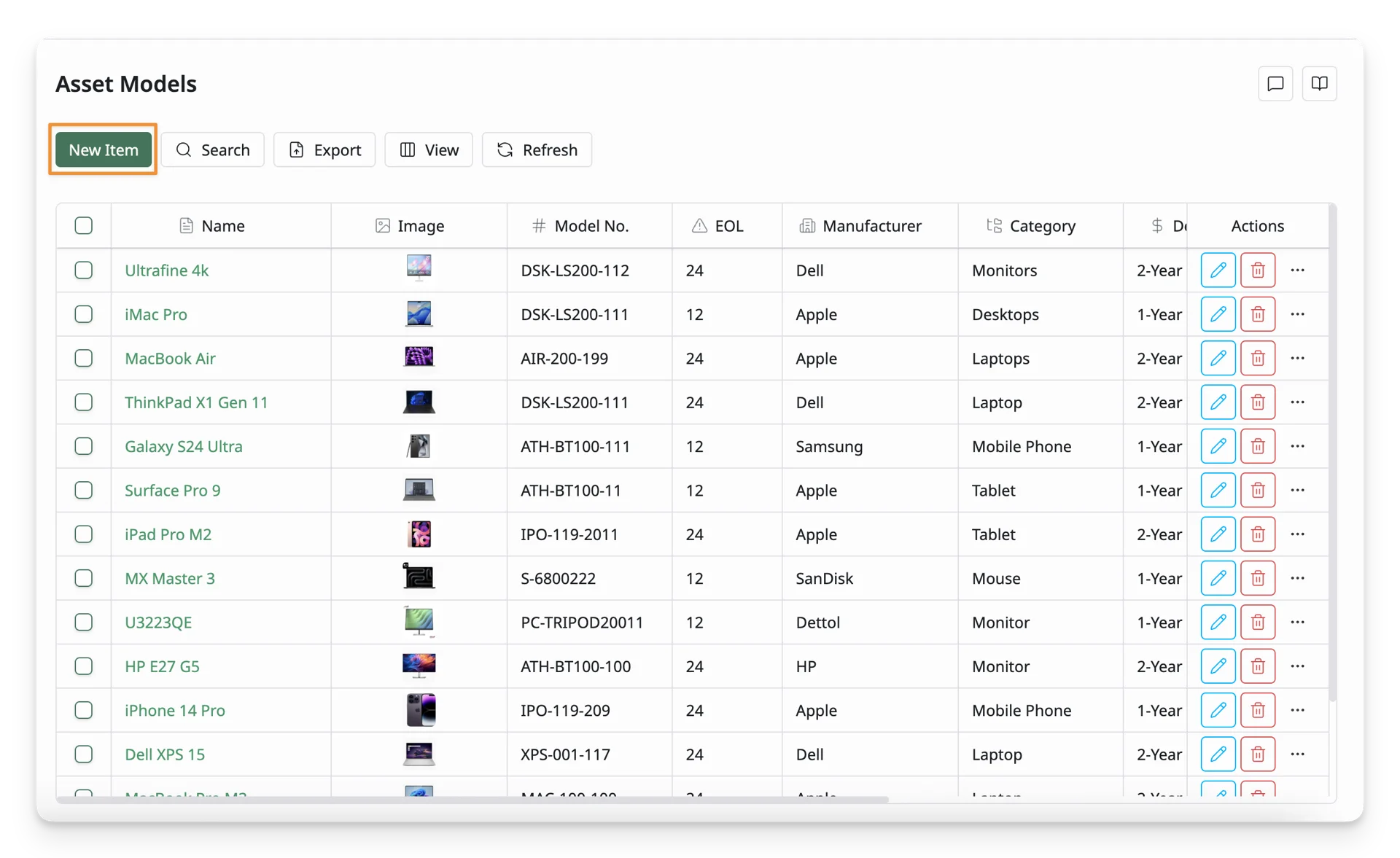Delete the Surface Pro 9 model
This screenshot has width=1400, height=858.
1258,490
